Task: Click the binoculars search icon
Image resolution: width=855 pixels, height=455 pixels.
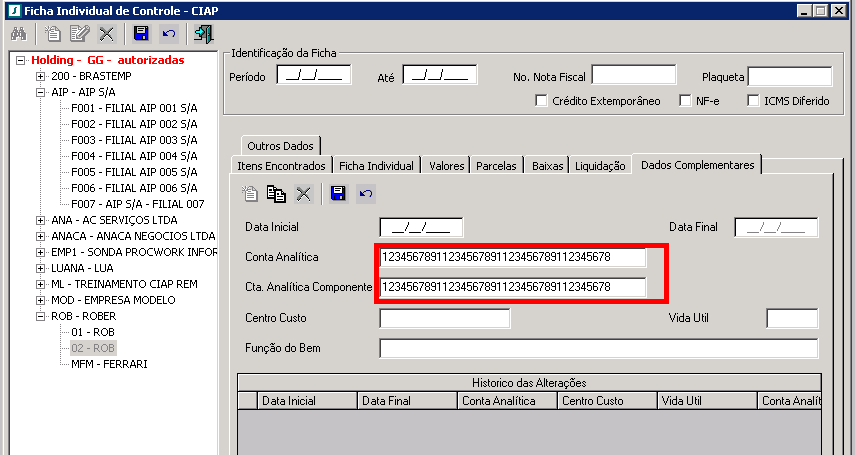Action: pyautogui.click(x=17, y=34)
